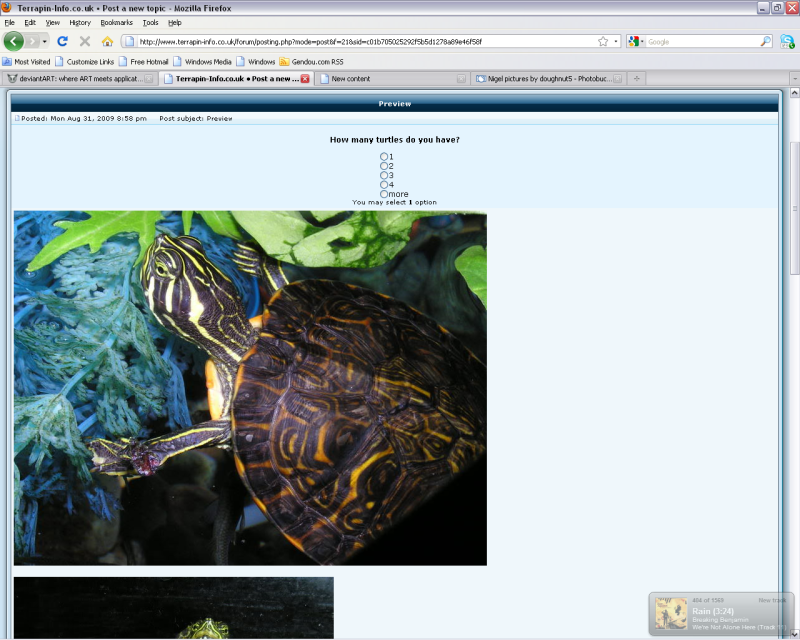The width and height of the screenshot is (800, 640).
Task: Open the back/forward history dropdown arrow
Action: coord(45,41)
